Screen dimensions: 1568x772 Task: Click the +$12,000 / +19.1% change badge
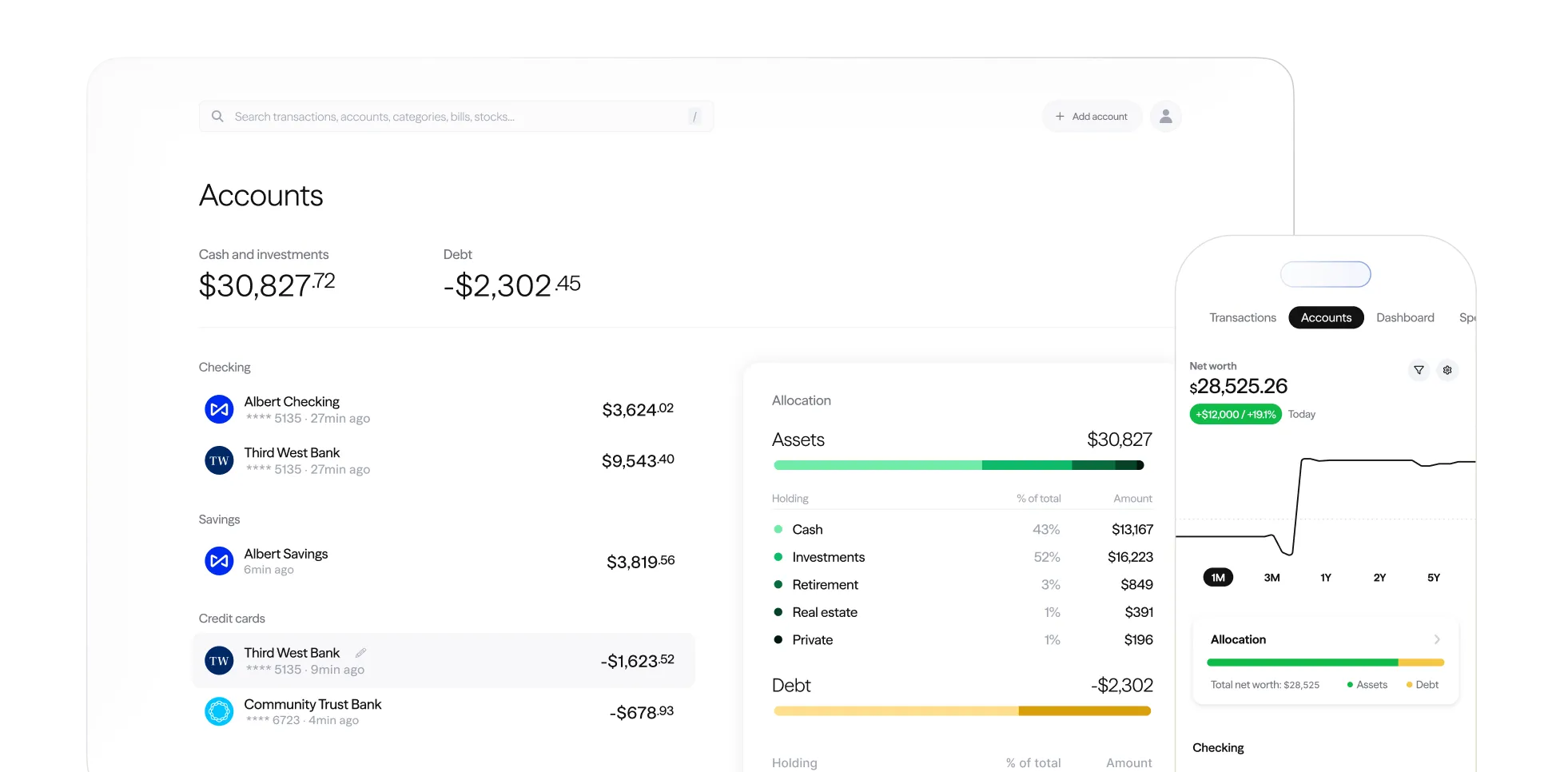click(x=1236, y=414)
